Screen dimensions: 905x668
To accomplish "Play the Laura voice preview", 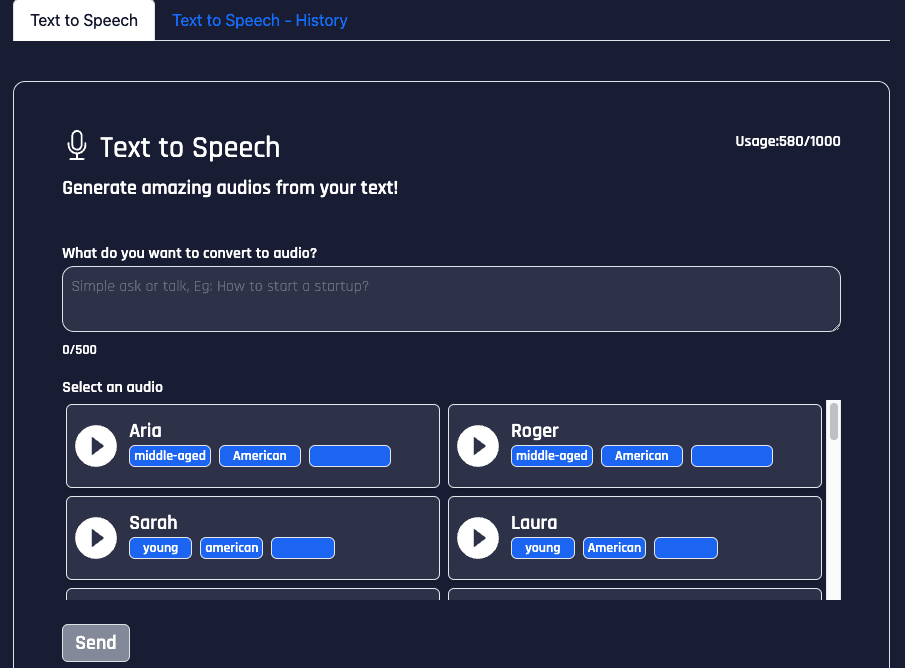I will pyautogui.click(x=478, y=538).
